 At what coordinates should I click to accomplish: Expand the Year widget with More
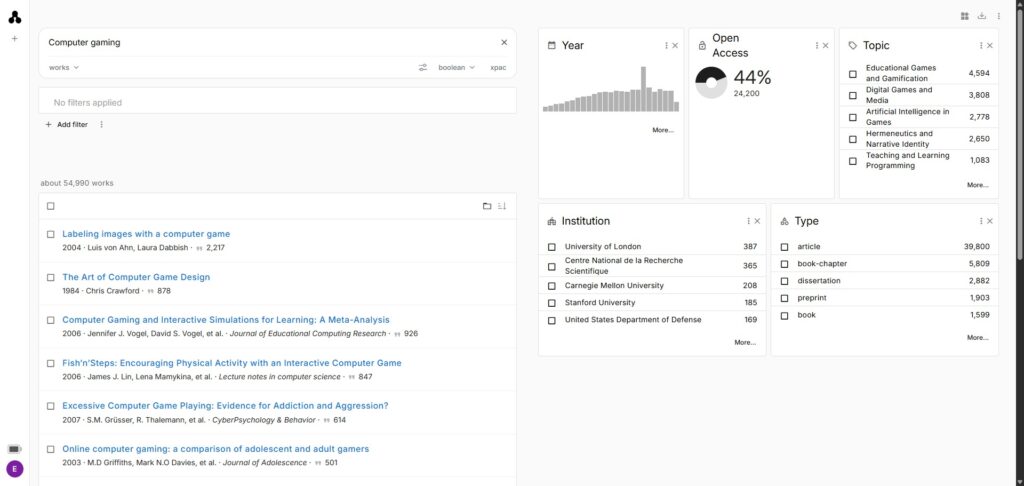663,131
